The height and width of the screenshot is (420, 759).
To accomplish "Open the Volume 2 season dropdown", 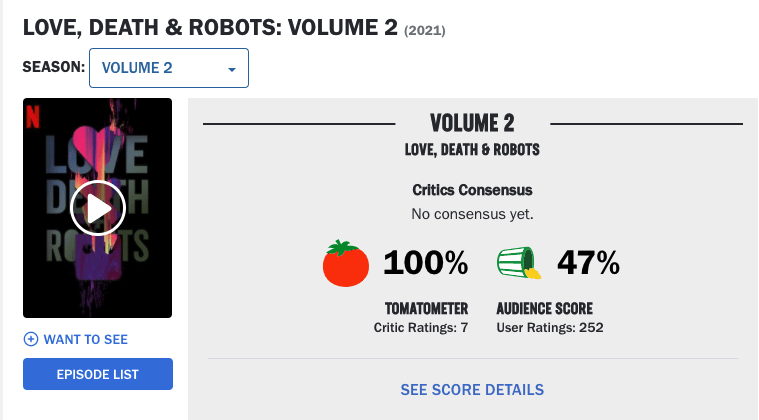I will click(x=169, y=68).
